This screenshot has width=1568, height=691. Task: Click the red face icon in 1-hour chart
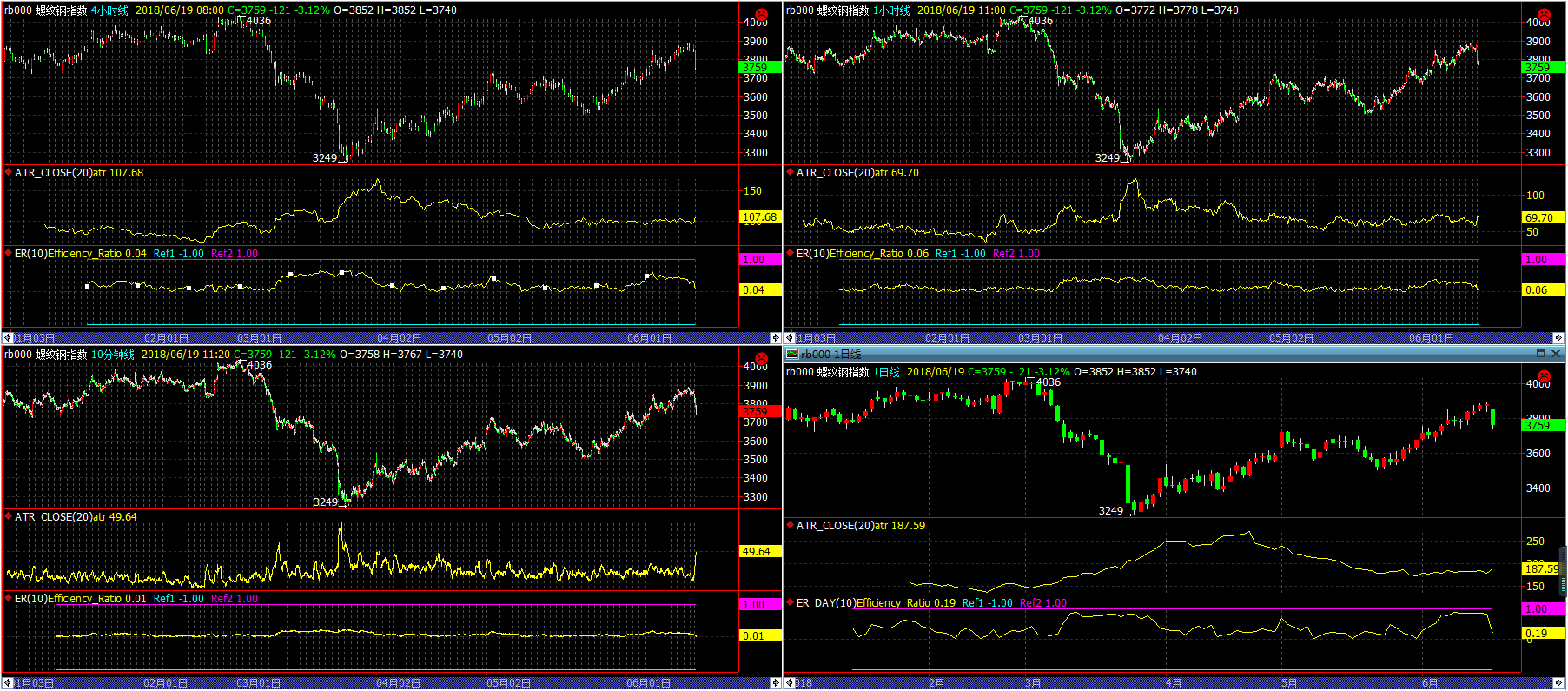click(1544, 15)
